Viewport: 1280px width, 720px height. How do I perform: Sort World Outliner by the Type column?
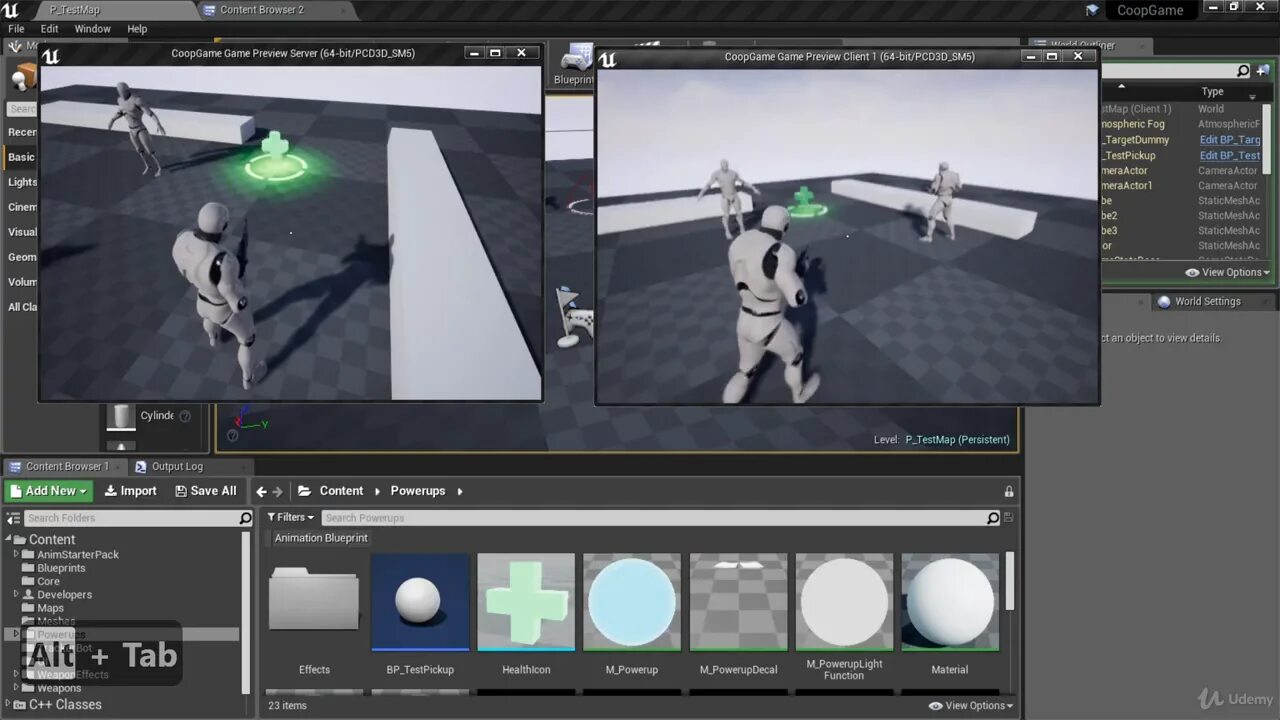(1212, 91)
